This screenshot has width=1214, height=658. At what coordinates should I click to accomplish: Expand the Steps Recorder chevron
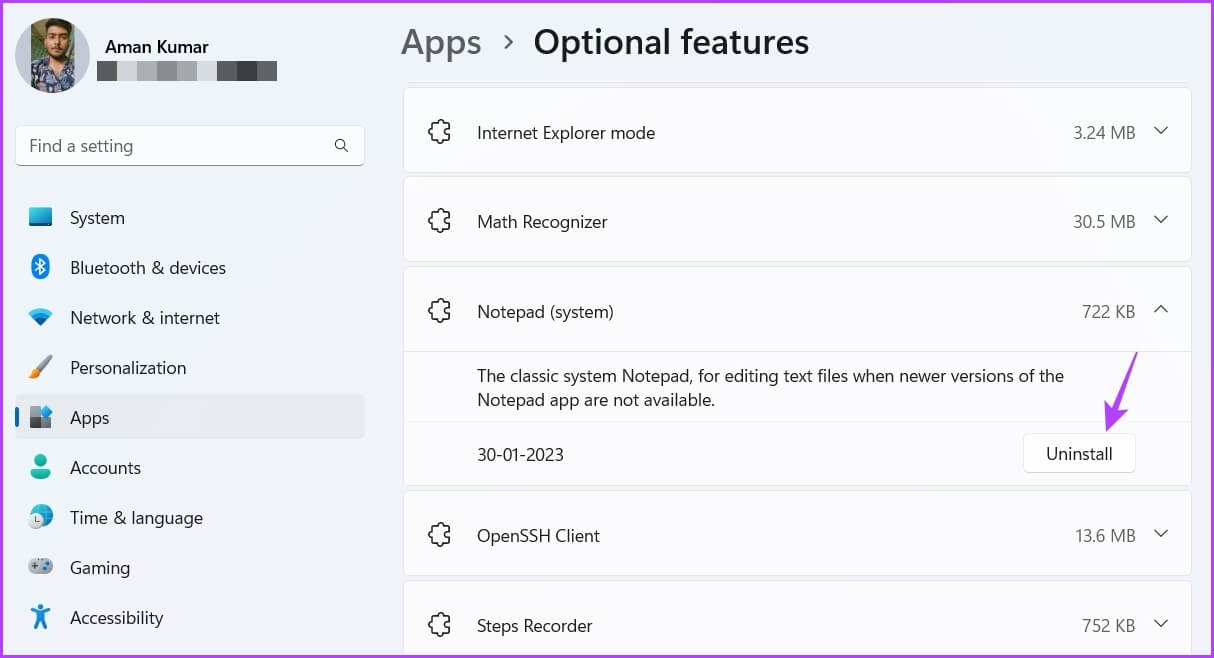pyautogui.click(x=1161, y=624)
